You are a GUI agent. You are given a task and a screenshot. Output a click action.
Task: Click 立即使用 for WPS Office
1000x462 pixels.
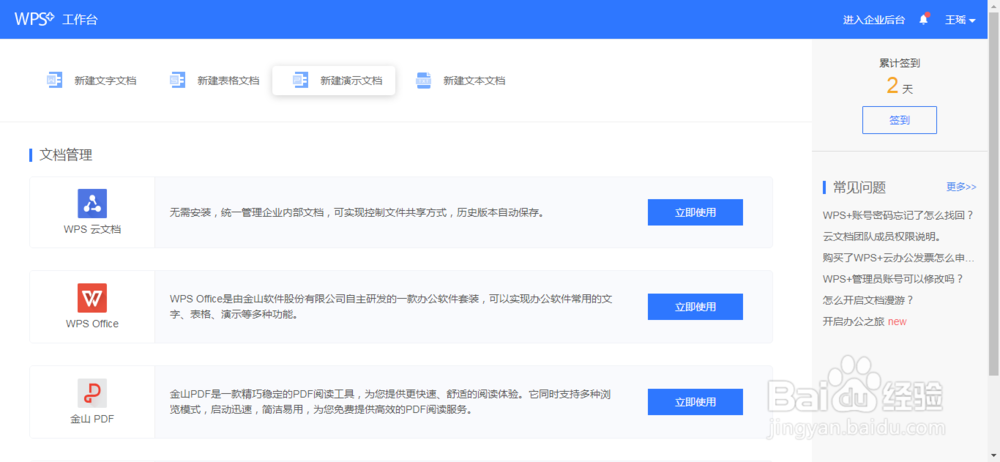(695, 307)
